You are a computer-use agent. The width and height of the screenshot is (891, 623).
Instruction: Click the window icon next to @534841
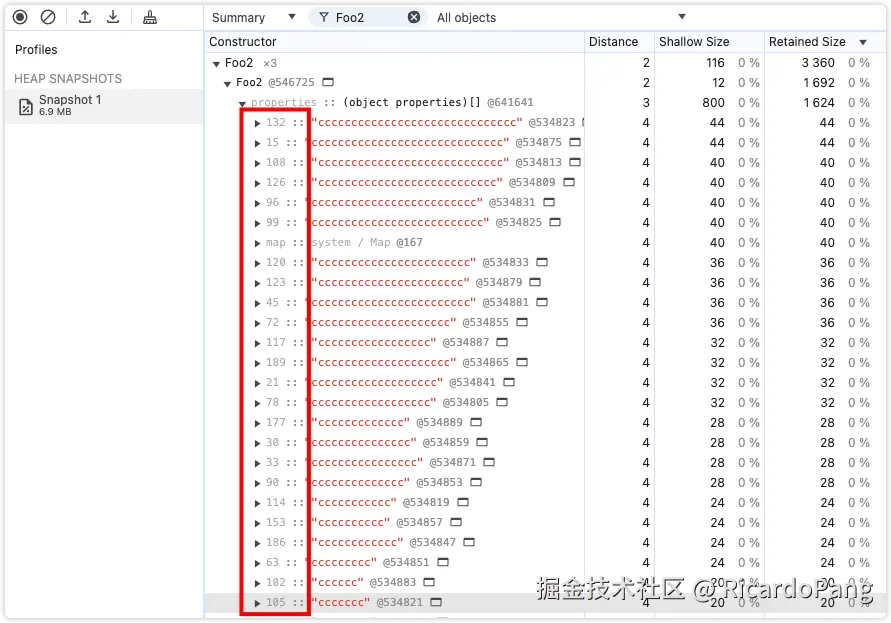click(509, 382)
